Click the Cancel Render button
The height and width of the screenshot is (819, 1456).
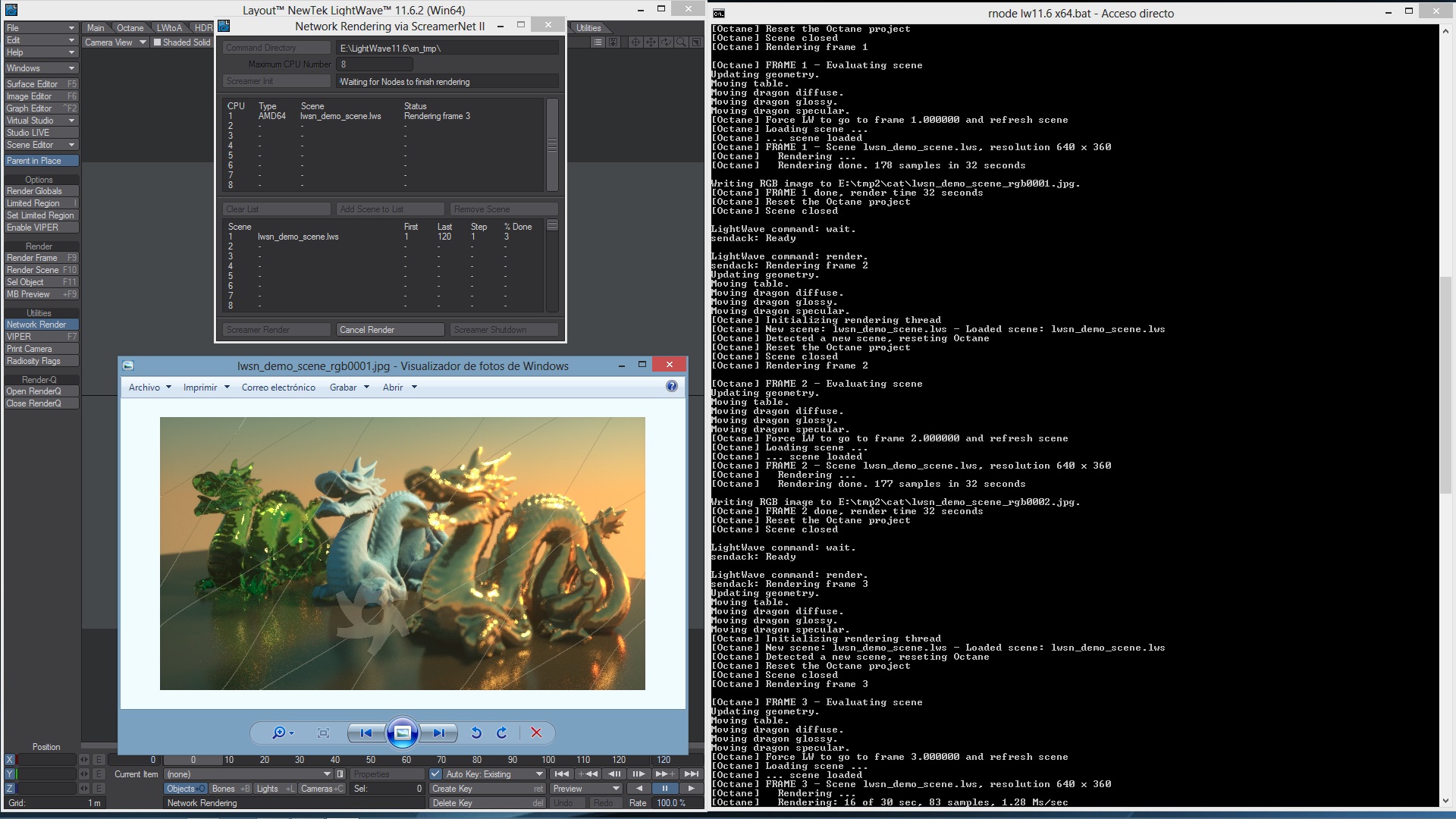pos(390,330)
